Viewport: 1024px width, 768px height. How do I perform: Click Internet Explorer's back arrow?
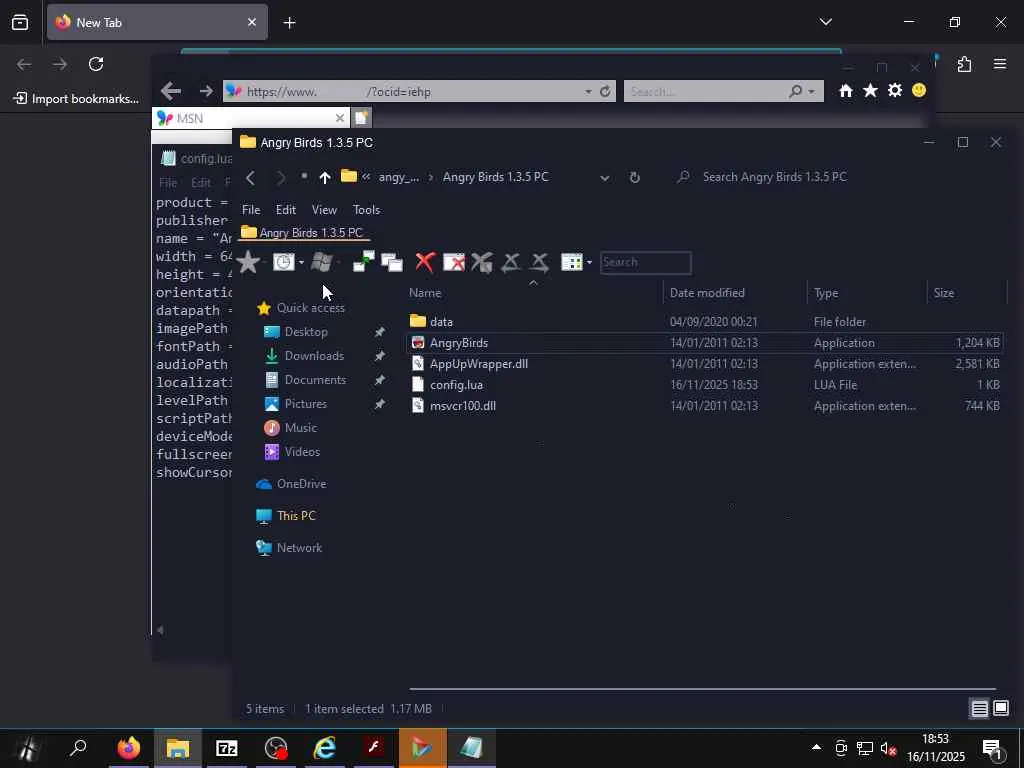coord(171,91)
